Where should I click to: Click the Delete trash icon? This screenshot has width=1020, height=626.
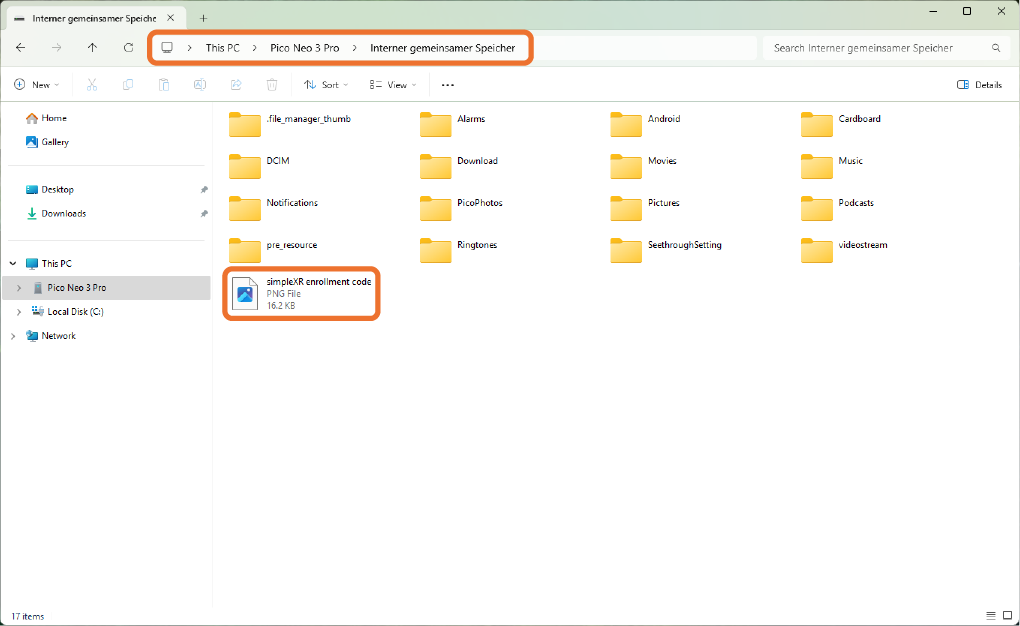(271, 85)
